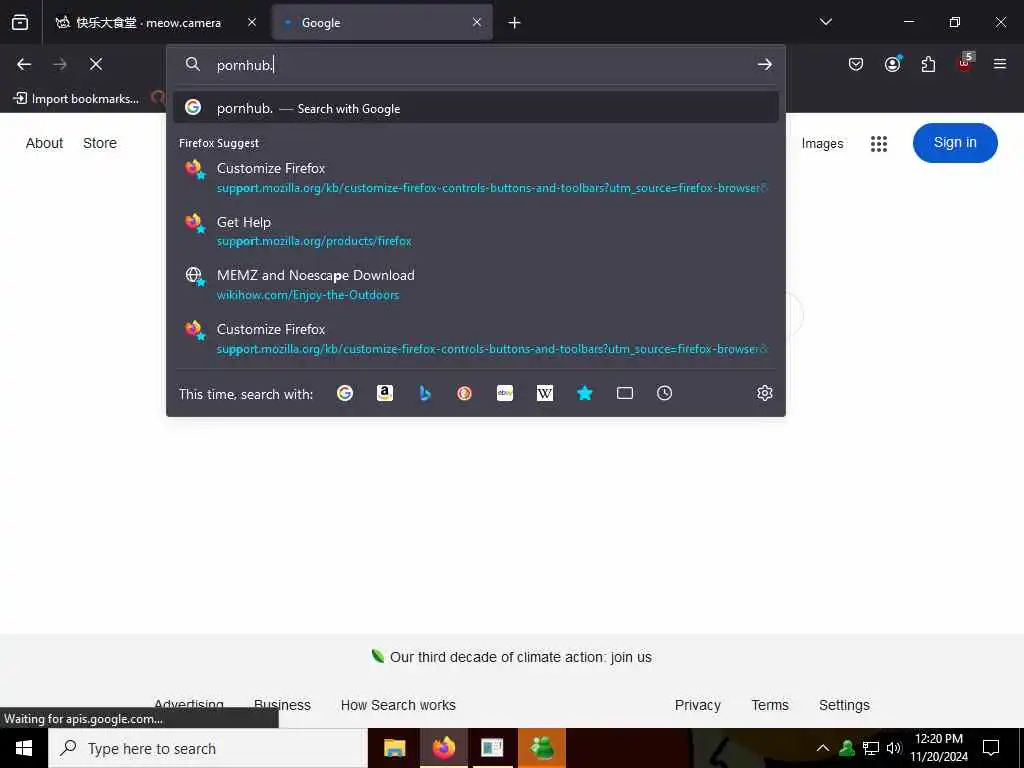Viewport: 1024px width, 768px height.
Task: Open Google's Store link
Action: 100,143
